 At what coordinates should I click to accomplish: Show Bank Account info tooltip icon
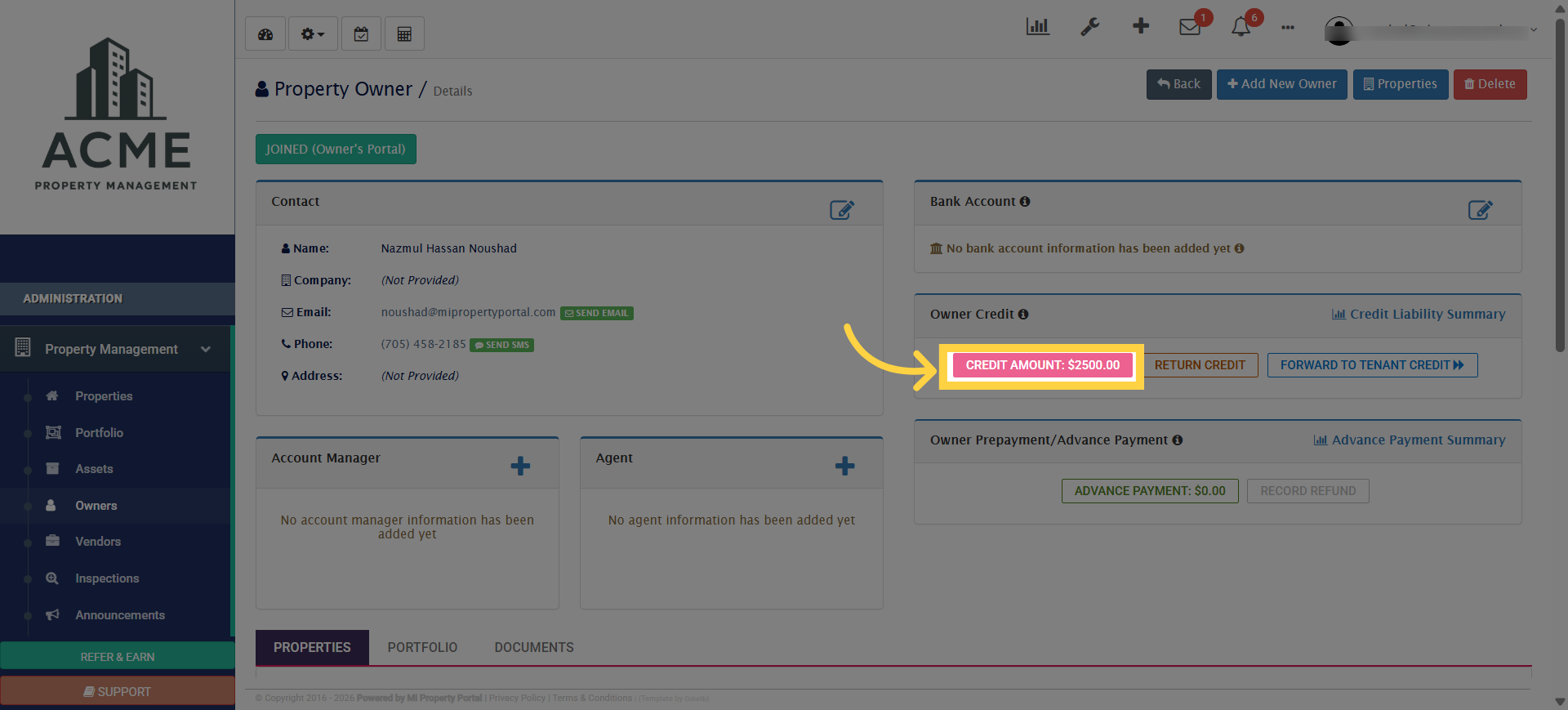(1025, 202)
